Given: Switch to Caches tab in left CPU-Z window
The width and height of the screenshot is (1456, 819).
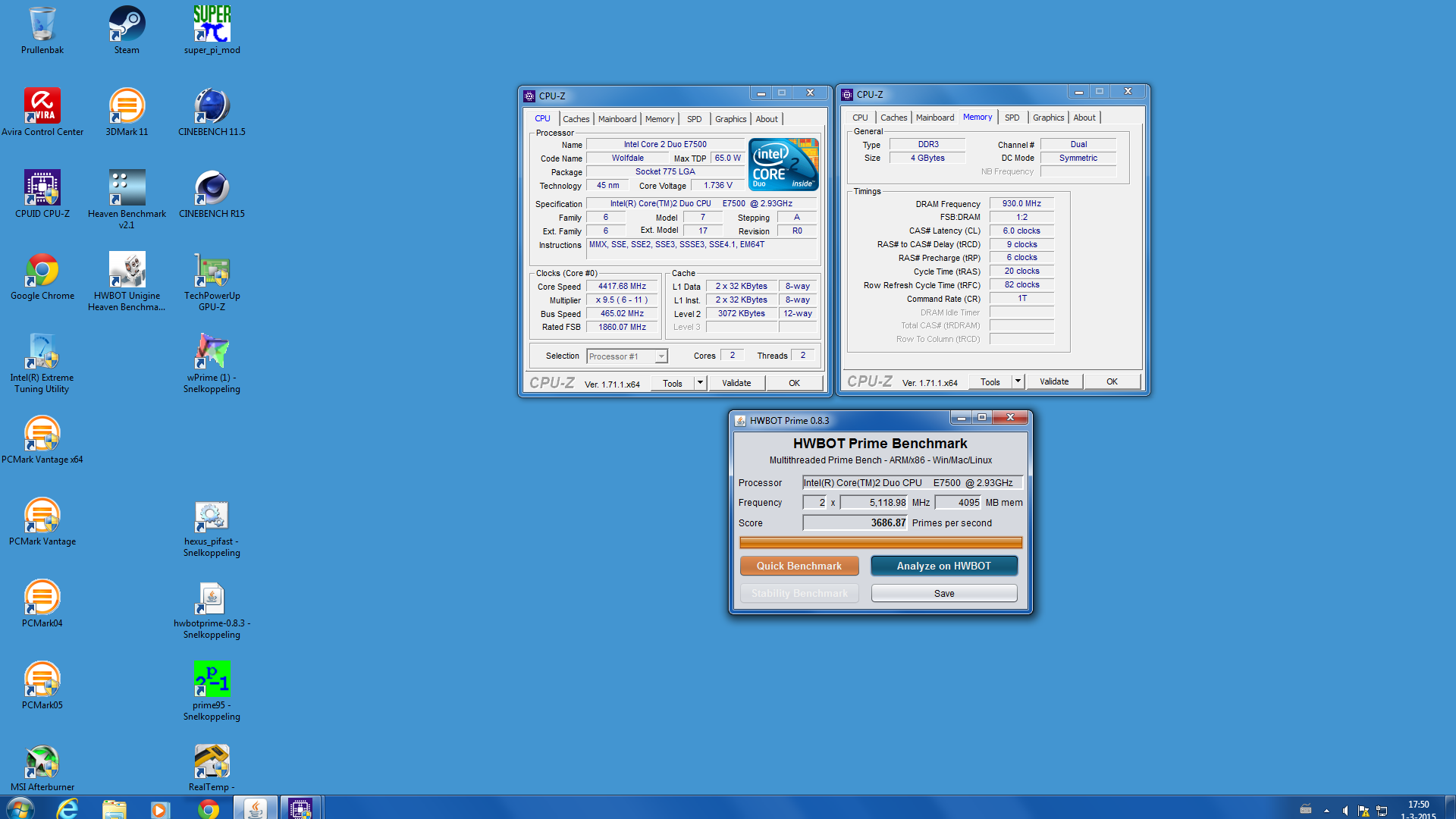Looking at the screenshot, I should (x=576, y=119).
